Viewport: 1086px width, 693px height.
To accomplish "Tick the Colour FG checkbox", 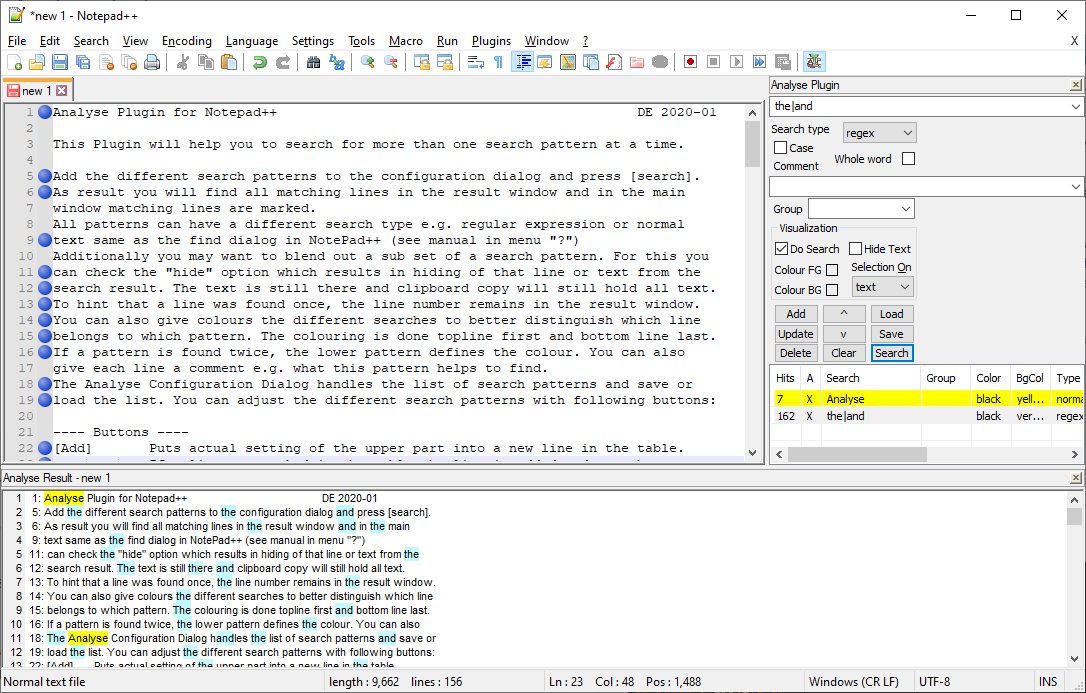I will (x=833, y=270).
